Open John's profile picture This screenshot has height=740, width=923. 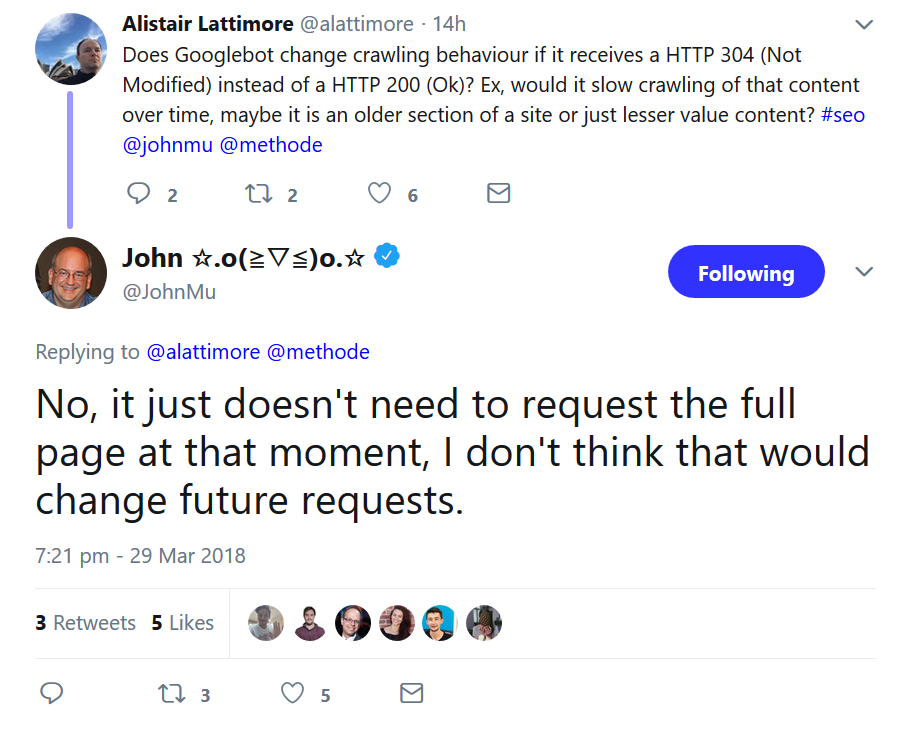pos(71,273)
